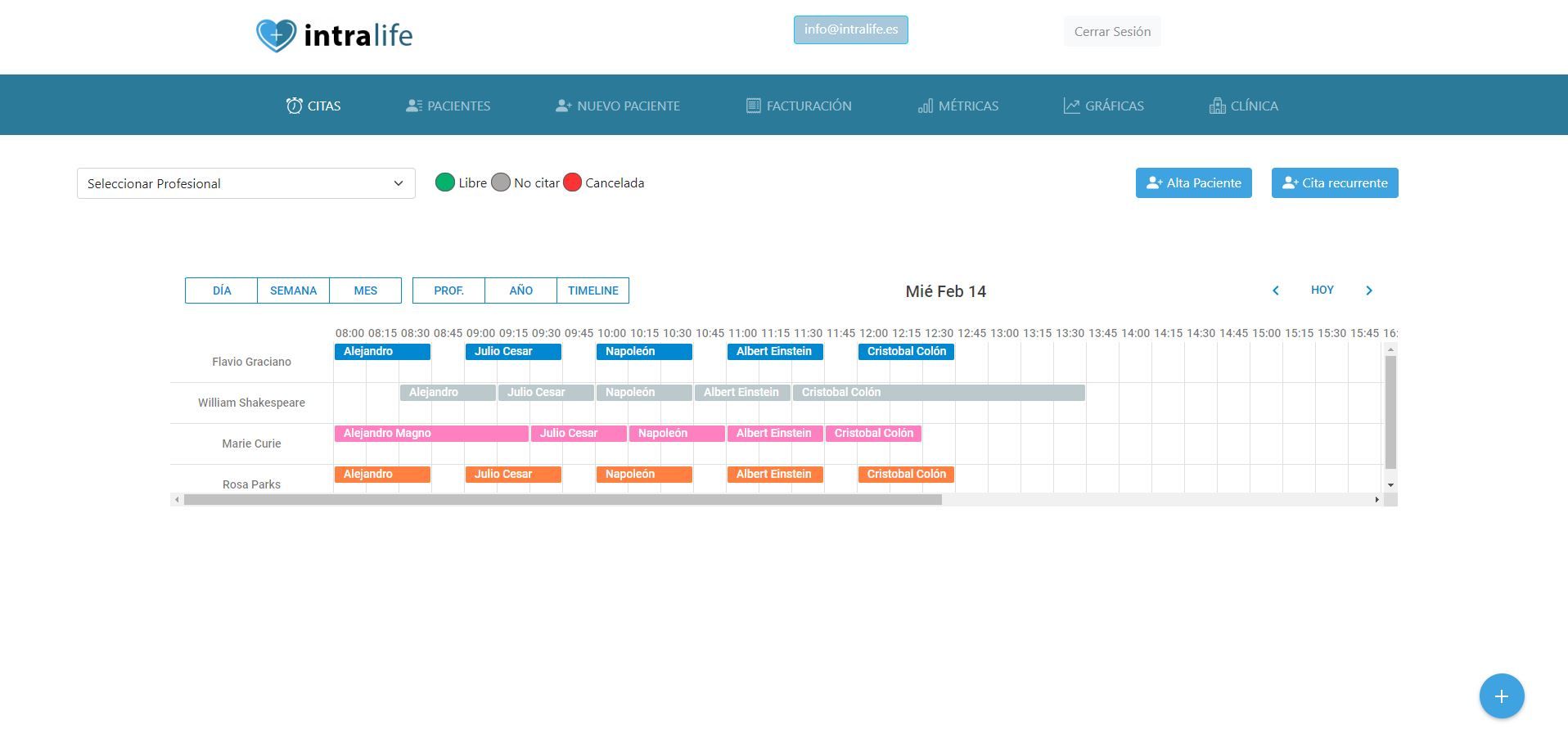Click the scrollbar right arrow
Viewport: 1568px width, 743px height.
(x=1377, y=499)
